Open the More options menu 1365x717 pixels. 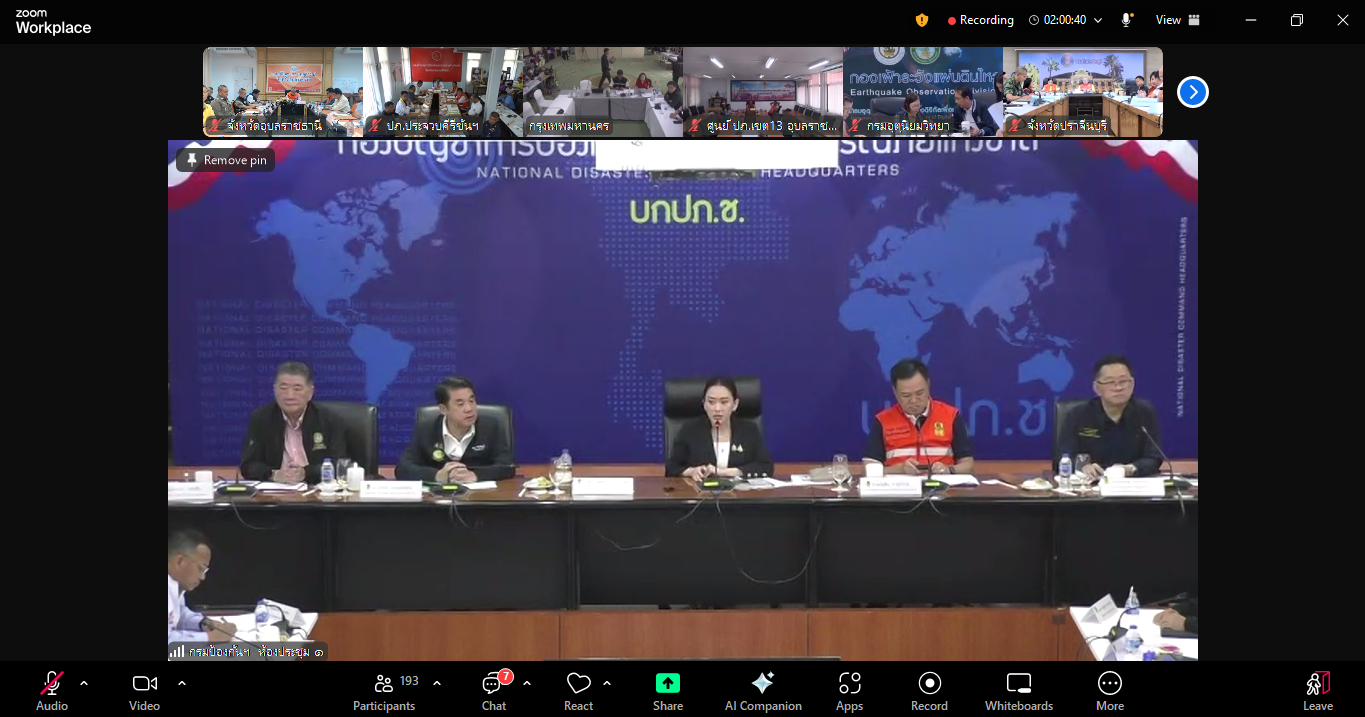[x=1109, y=689]
